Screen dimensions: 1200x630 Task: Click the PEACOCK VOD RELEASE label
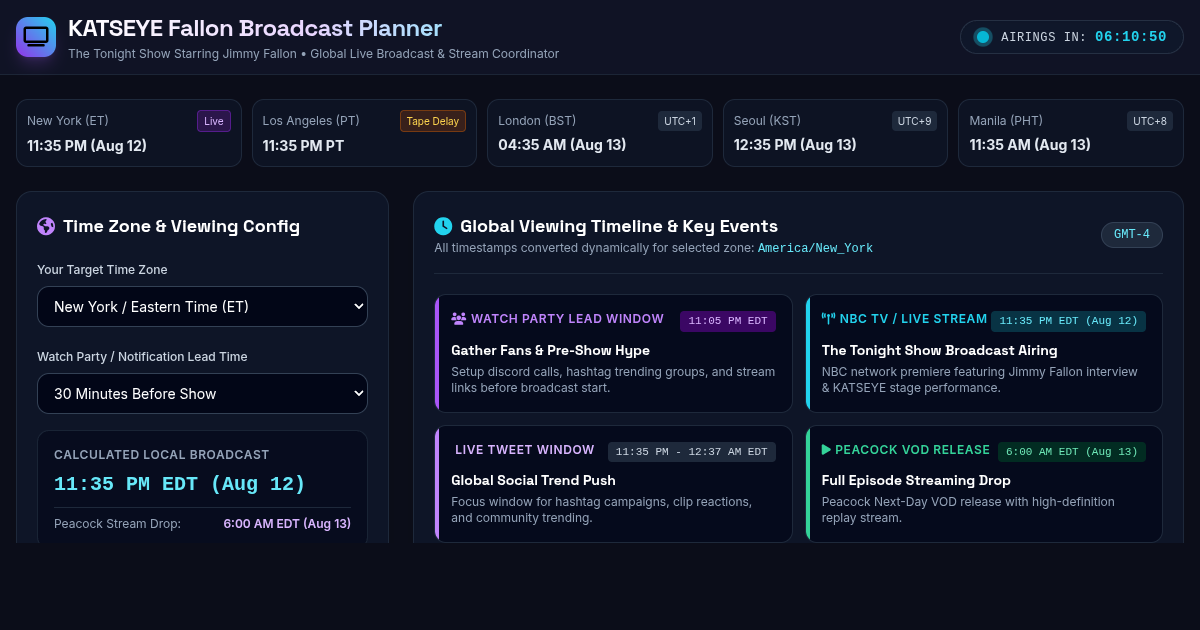912,450
